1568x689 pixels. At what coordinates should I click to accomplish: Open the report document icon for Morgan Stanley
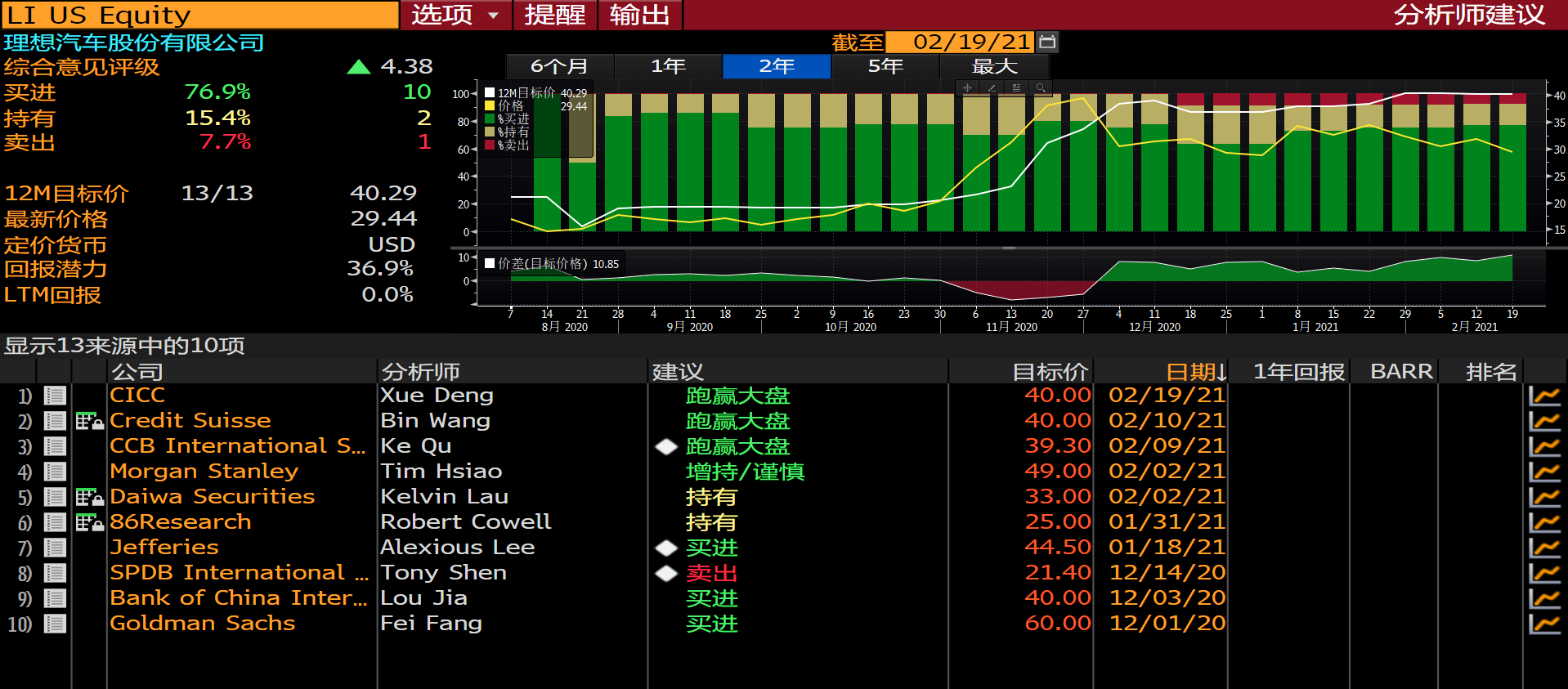(x=55, y=472)
